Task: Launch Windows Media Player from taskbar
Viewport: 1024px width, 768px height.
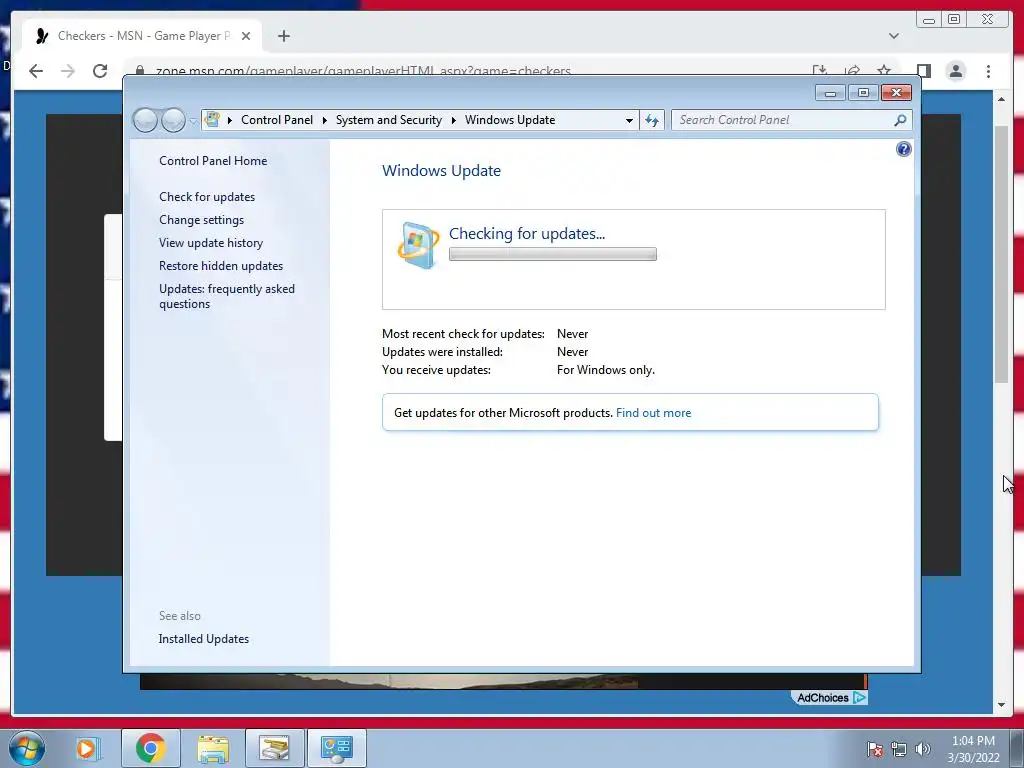Action: click(87, 748)
